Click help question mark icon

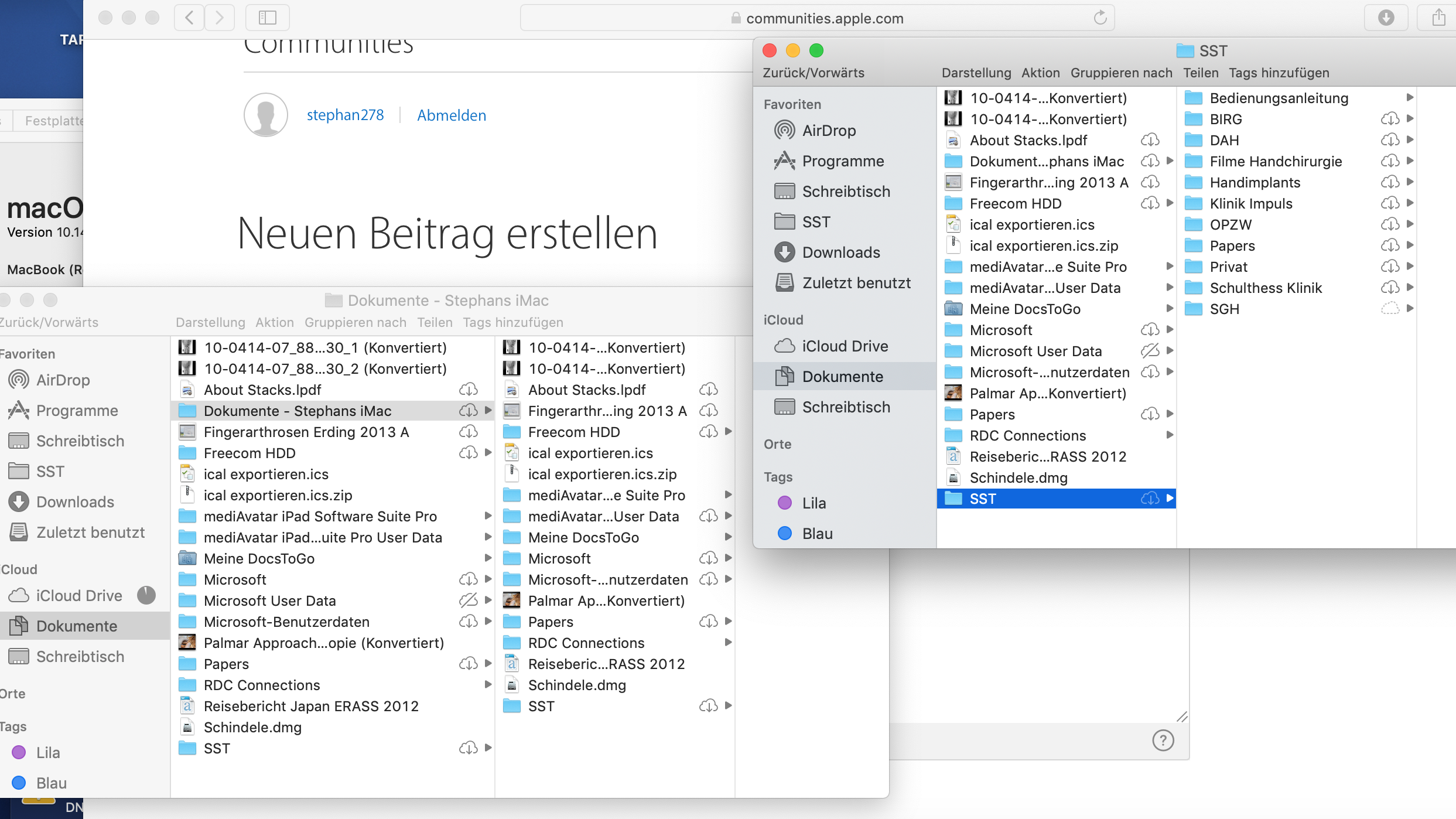pyautogui.click(x=1163, y=740)
